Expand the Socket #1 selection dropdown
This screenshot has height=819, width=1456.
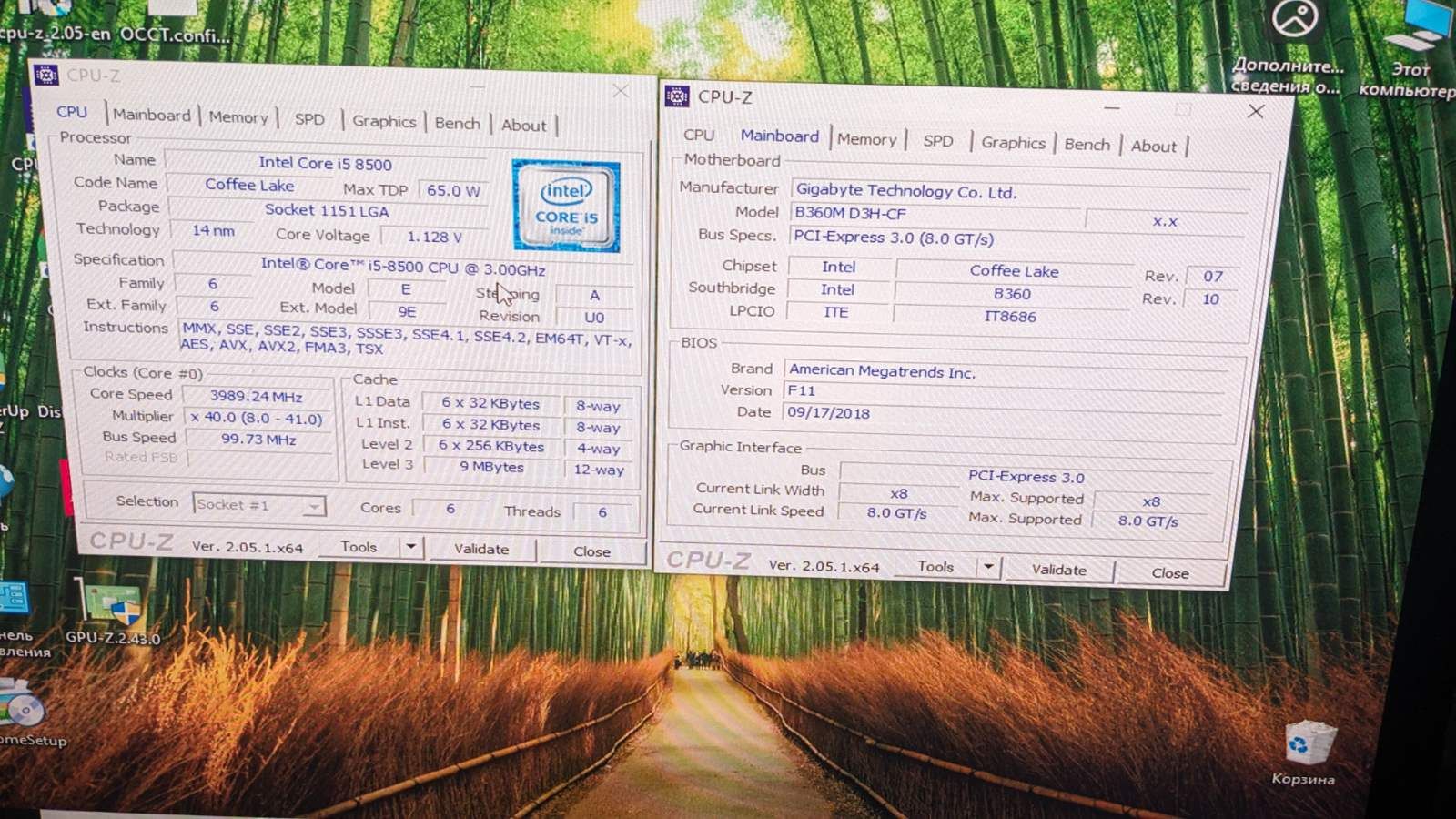coord(313,506)
